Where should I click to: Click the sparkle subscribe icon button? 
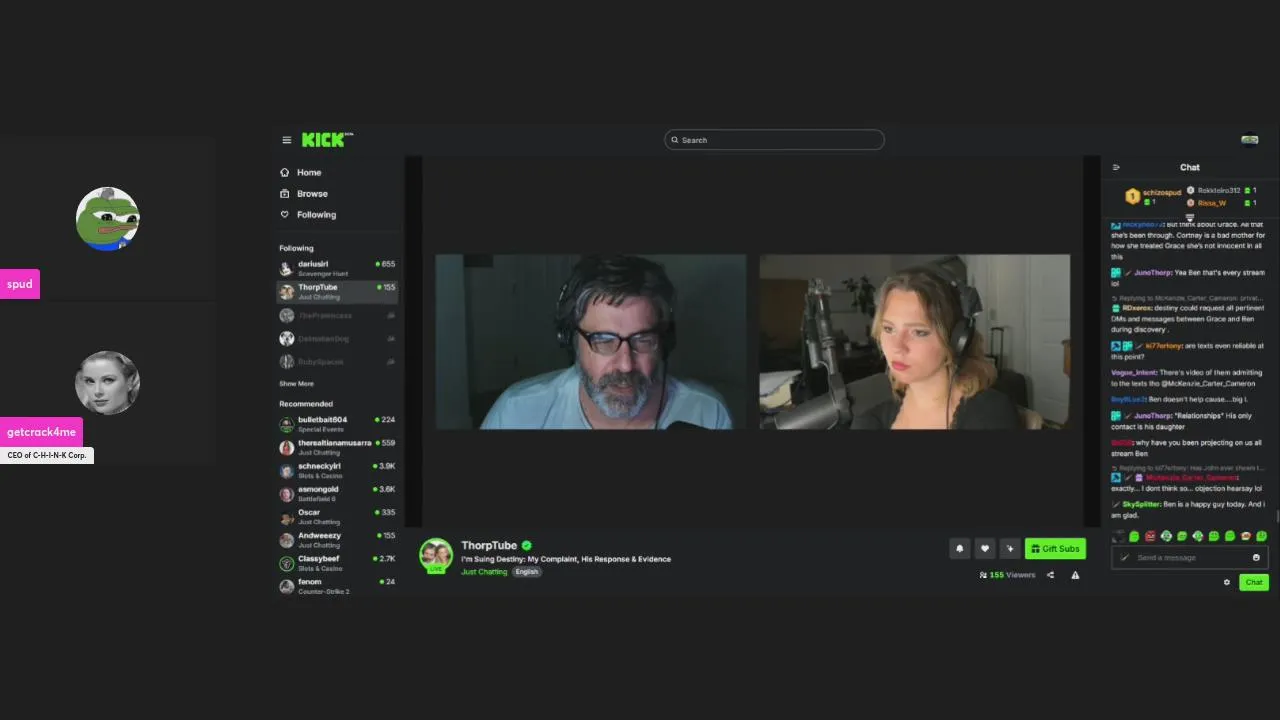click(x=1010, y=548)
